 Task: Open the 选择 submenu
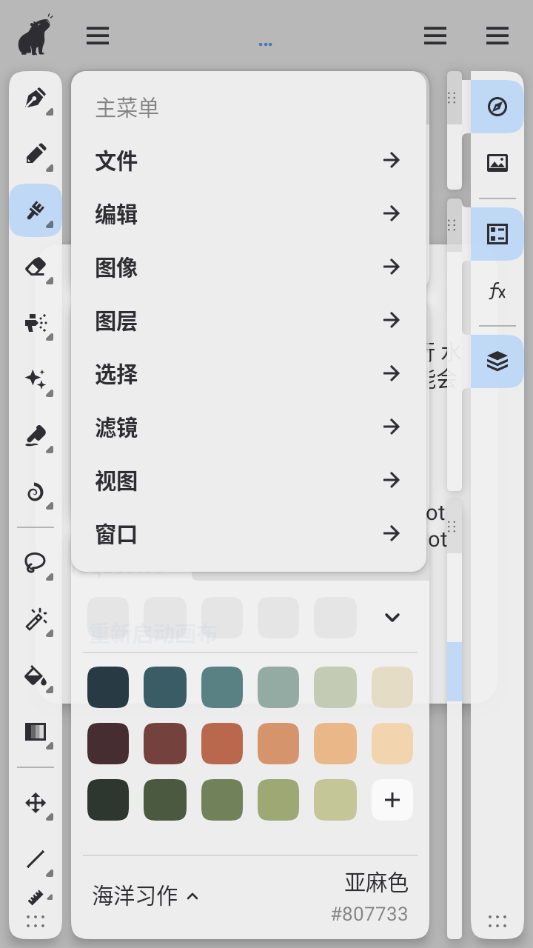248,373
